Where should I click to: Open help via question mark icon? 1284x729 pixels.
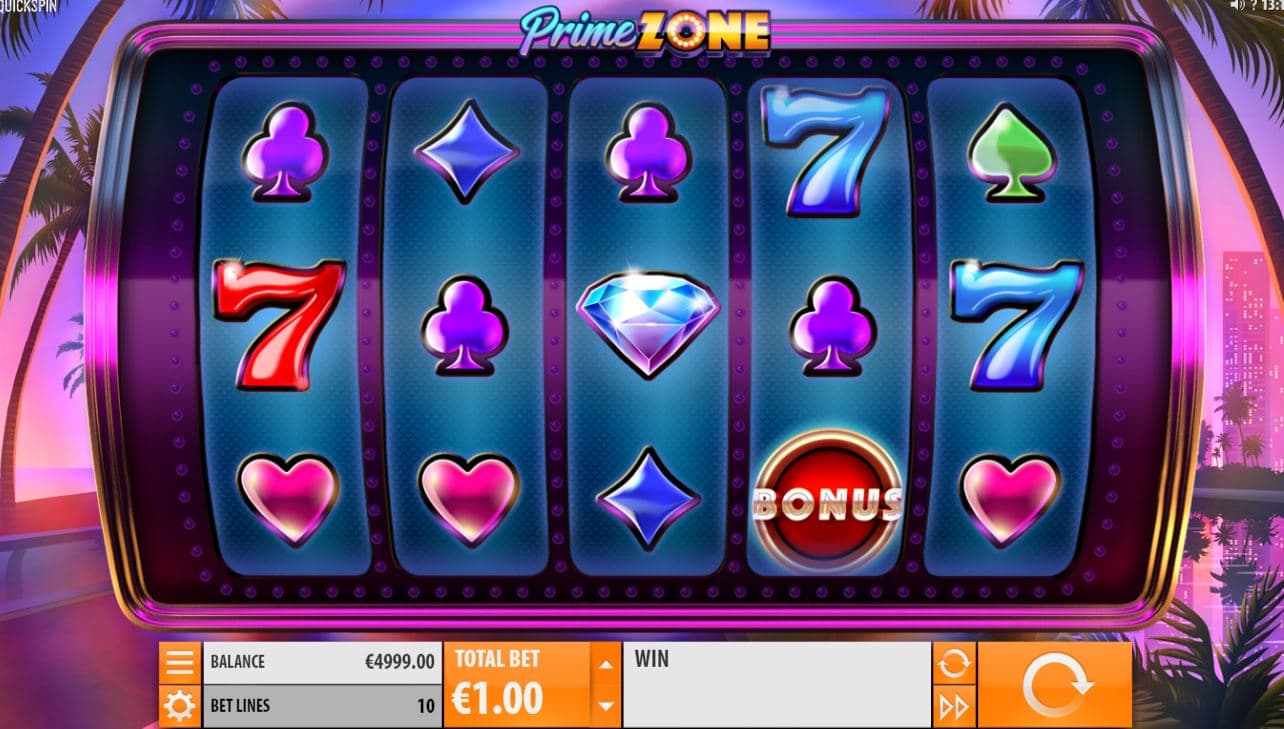click(x=1254, y=5)
